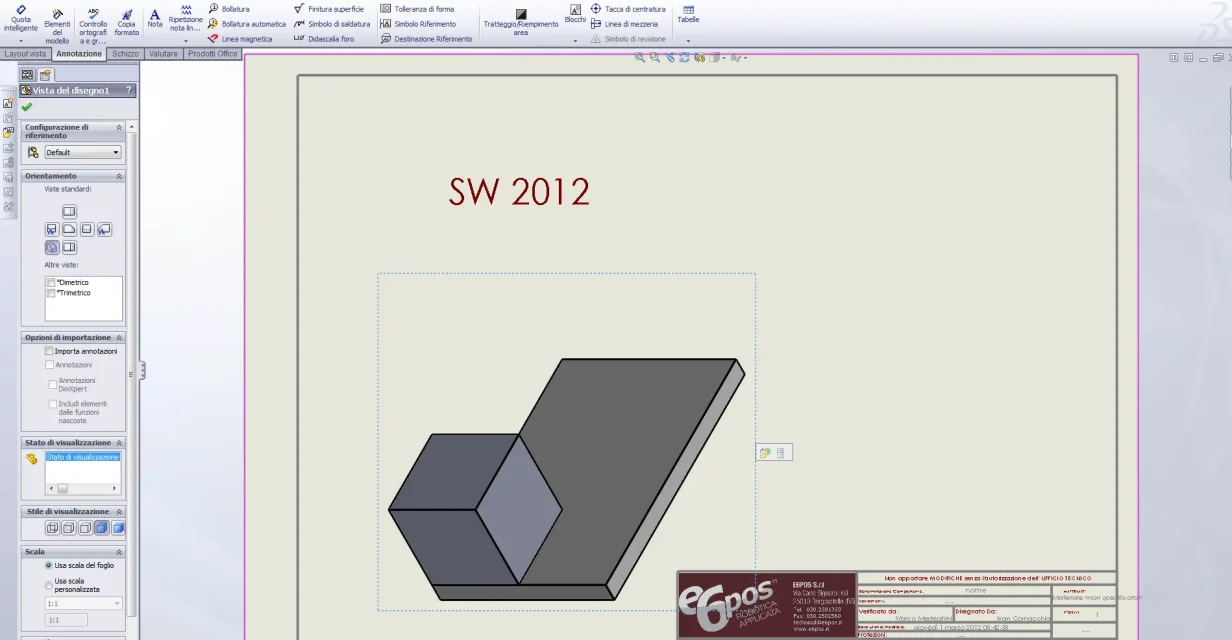Viewport: 1232px width, 640px height.
Task: Click the custom scale 1:1 input field
Action: click(x=67, y=620)
